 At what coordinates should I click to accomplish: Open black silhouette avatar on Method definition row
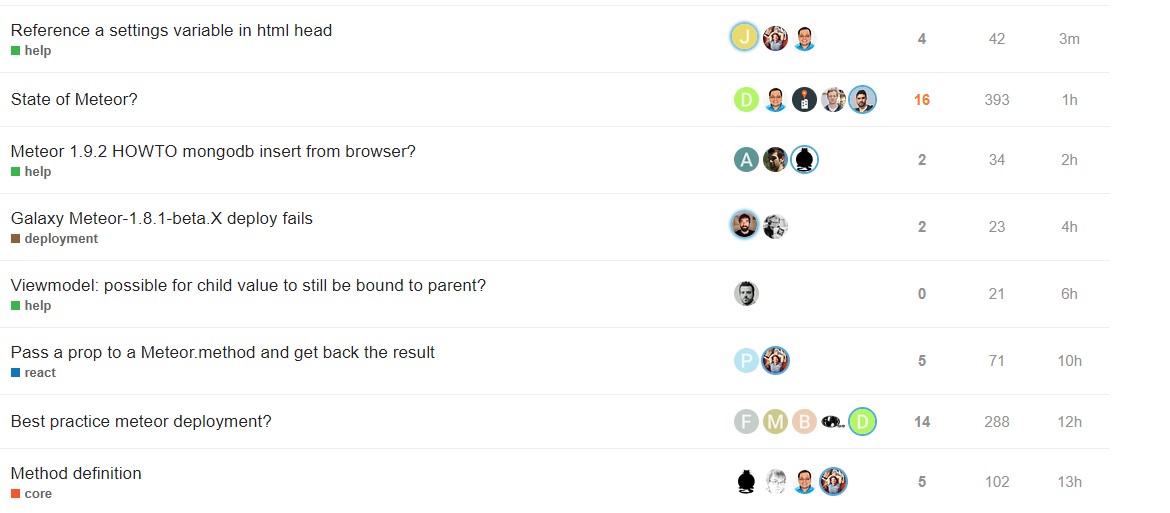(746, 482)
